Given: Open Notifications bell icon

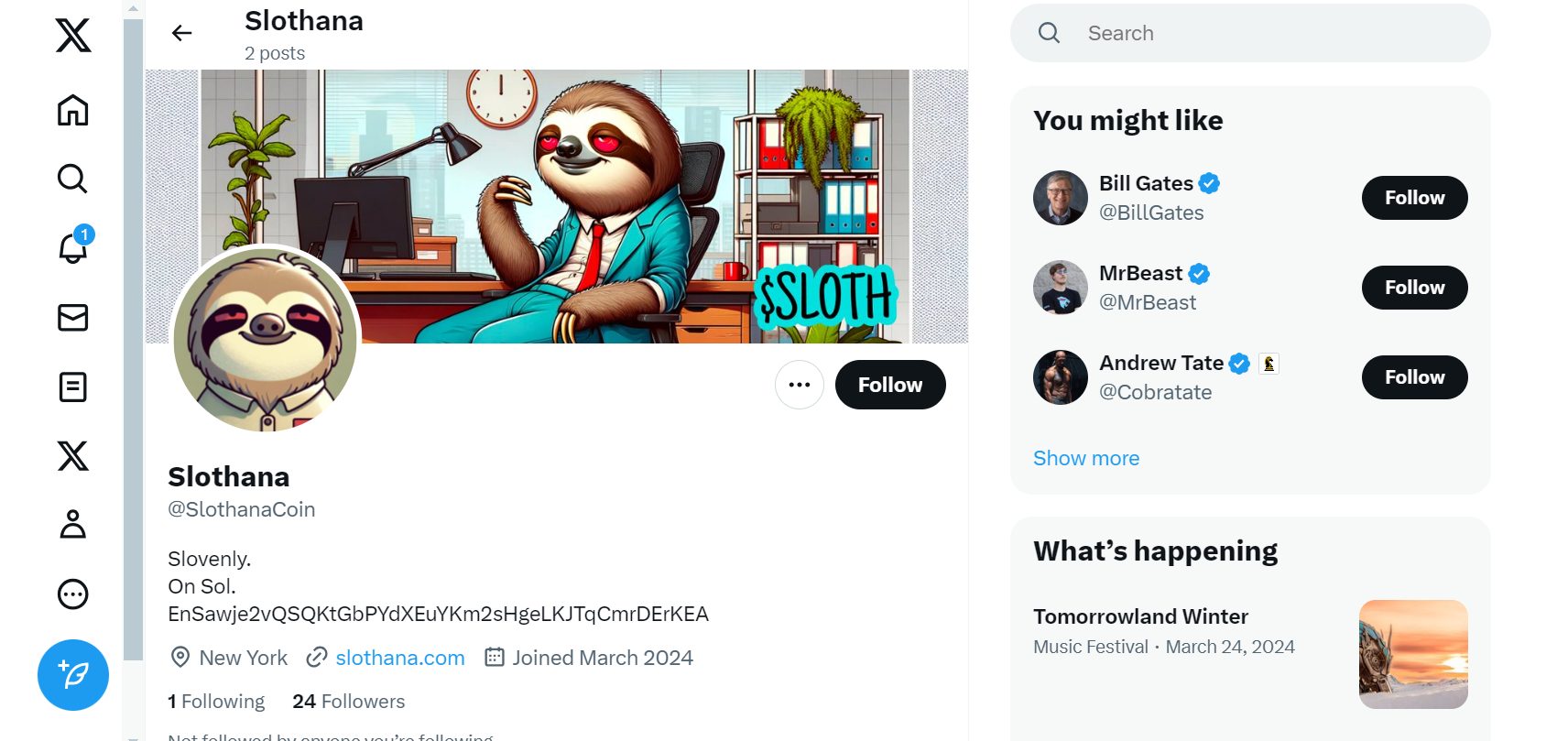Looking at the screenshot, I should [x=73, y=247].
